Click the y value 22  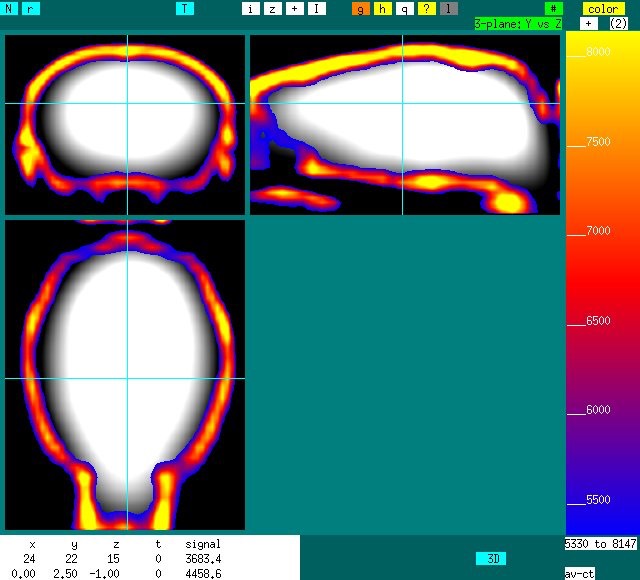point(72,558)
